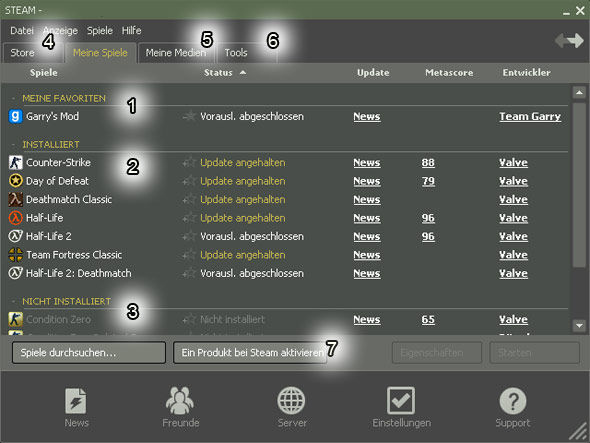Click the Day of Defeat game icon
This screenshot has height=443, width=590.
(x=15, y=181)
